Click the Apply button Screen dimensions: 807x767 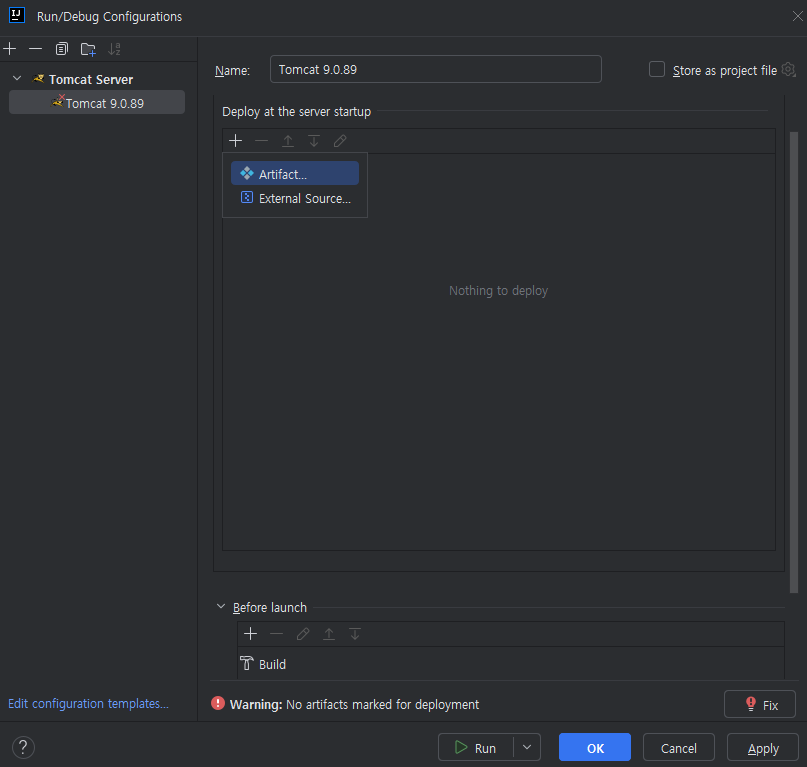tap(763, 747)
